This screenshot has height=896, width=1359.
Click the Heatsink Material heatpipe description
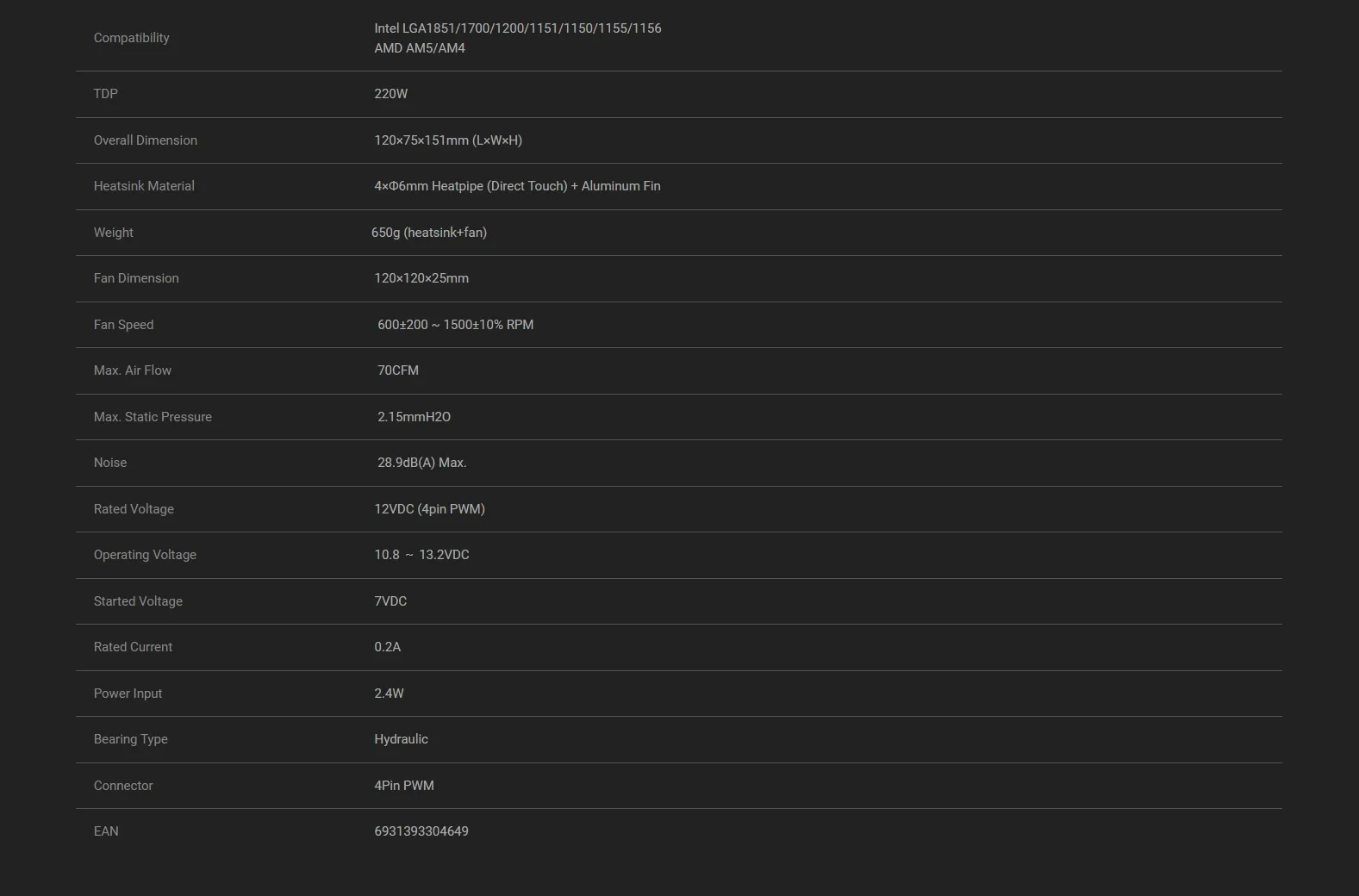click(x=516, y=186)
